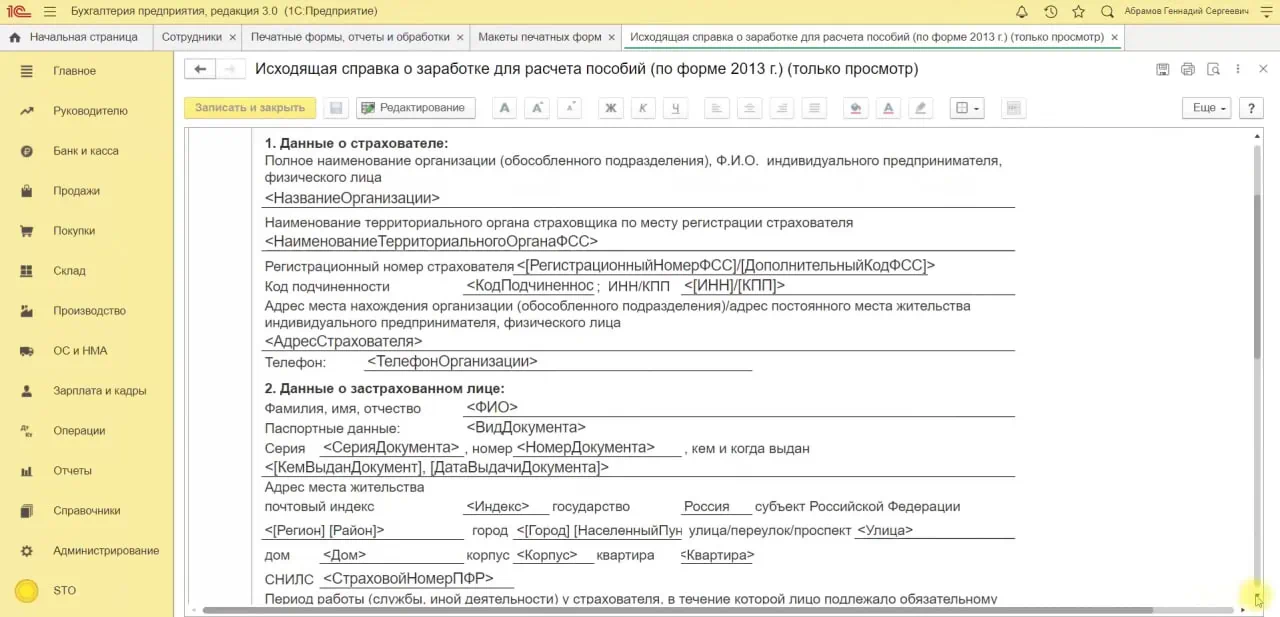Decrease the font size
This screenshot has width=1280, height=617.
point(569,107)
